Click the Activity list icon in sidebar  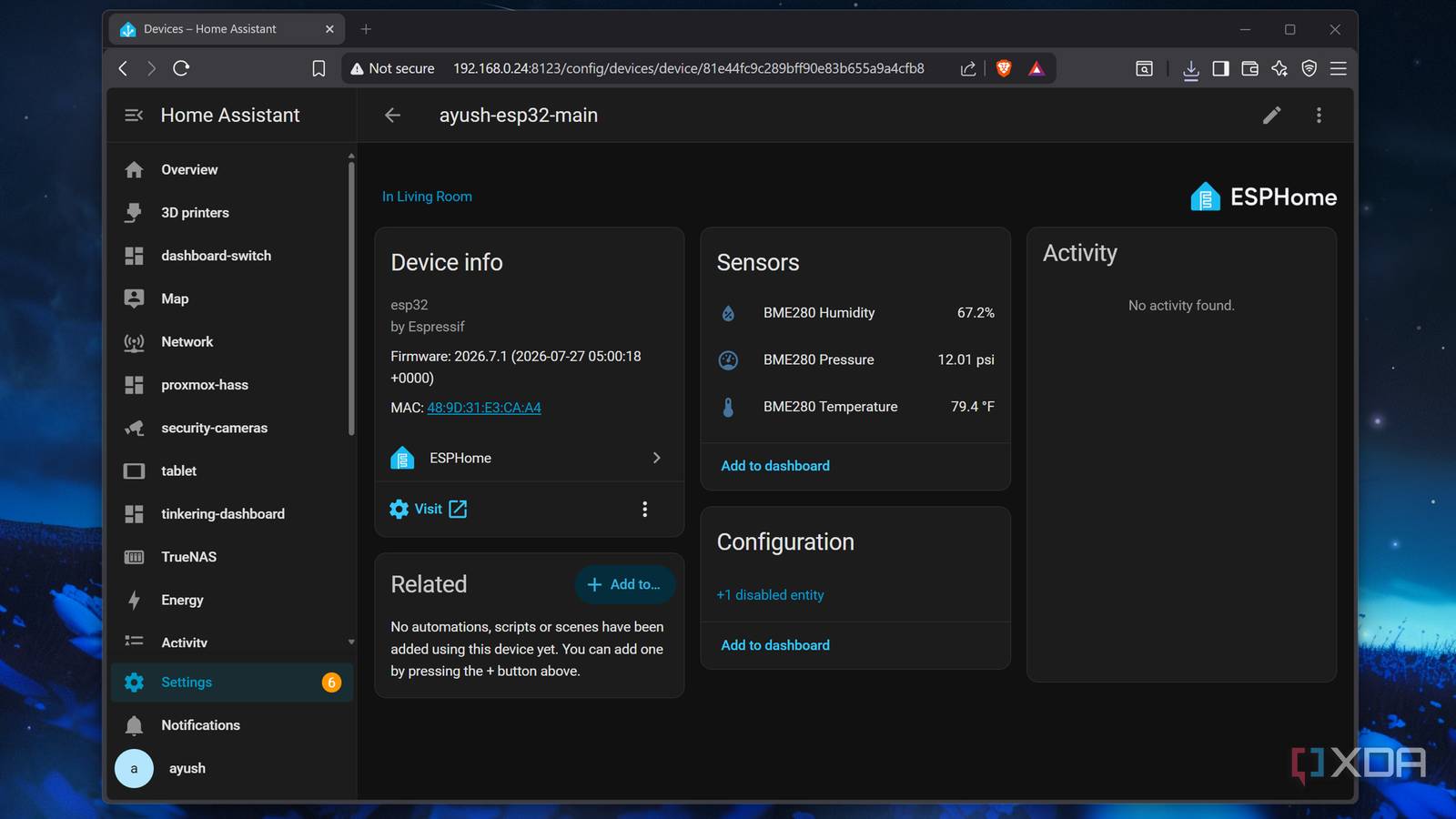pyautogui.click(x=135, y=642)
